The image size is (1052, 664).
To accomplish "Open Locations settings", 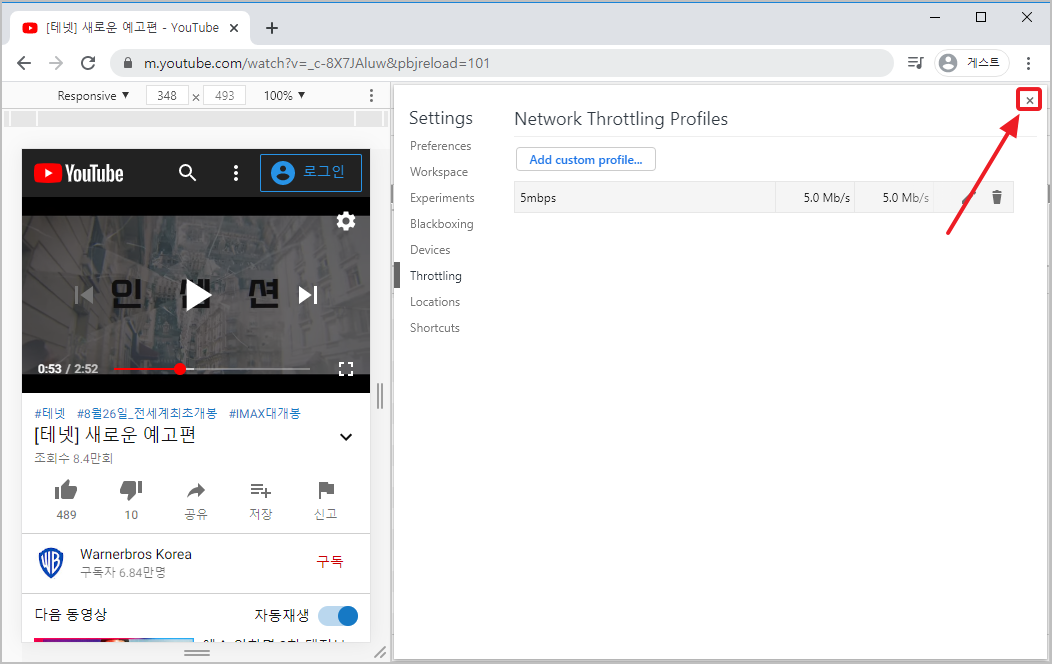I will tap(435, 302).
